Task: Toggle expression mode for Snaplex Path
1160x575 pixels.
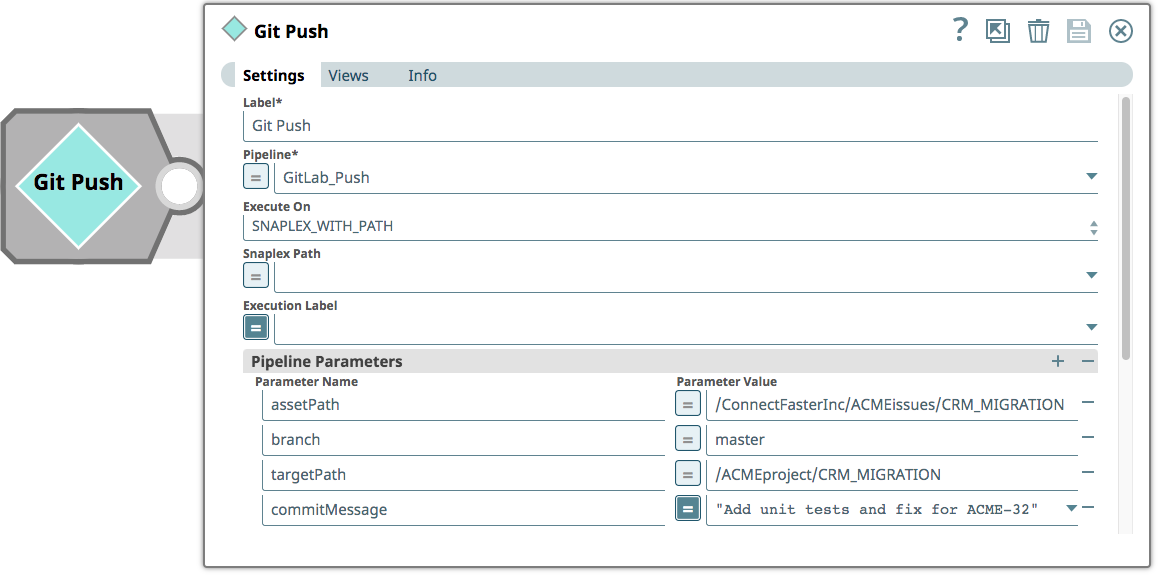Action: tap(256, 276)
